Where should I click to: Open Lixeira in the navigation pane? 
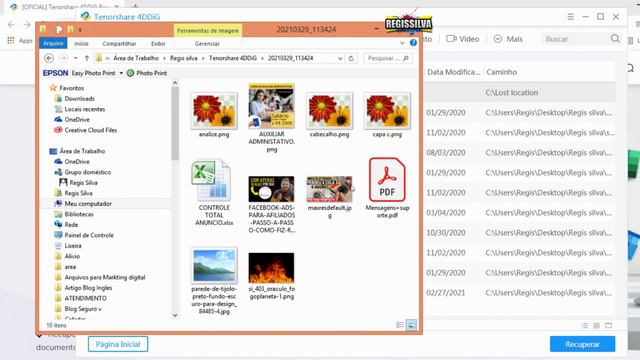(73, 246)
